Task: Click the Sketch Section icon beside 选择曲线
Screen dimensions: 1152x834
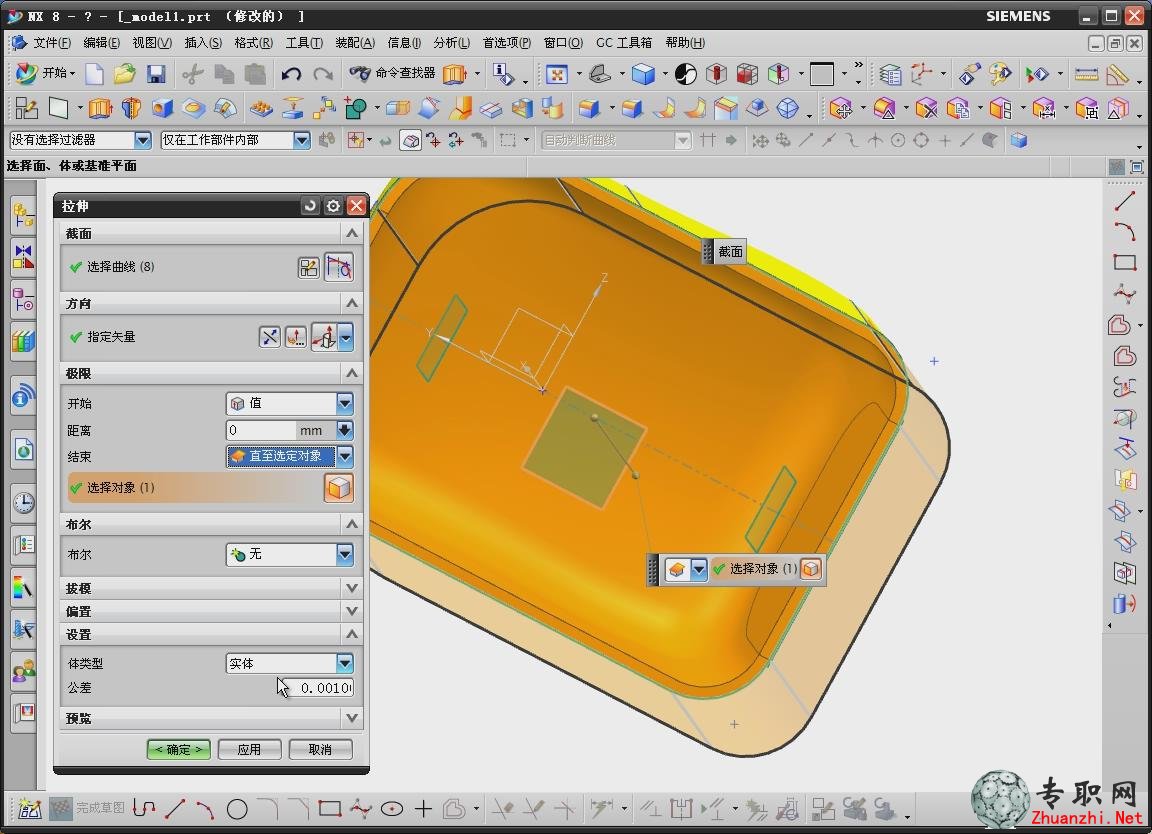Action: 309,267
